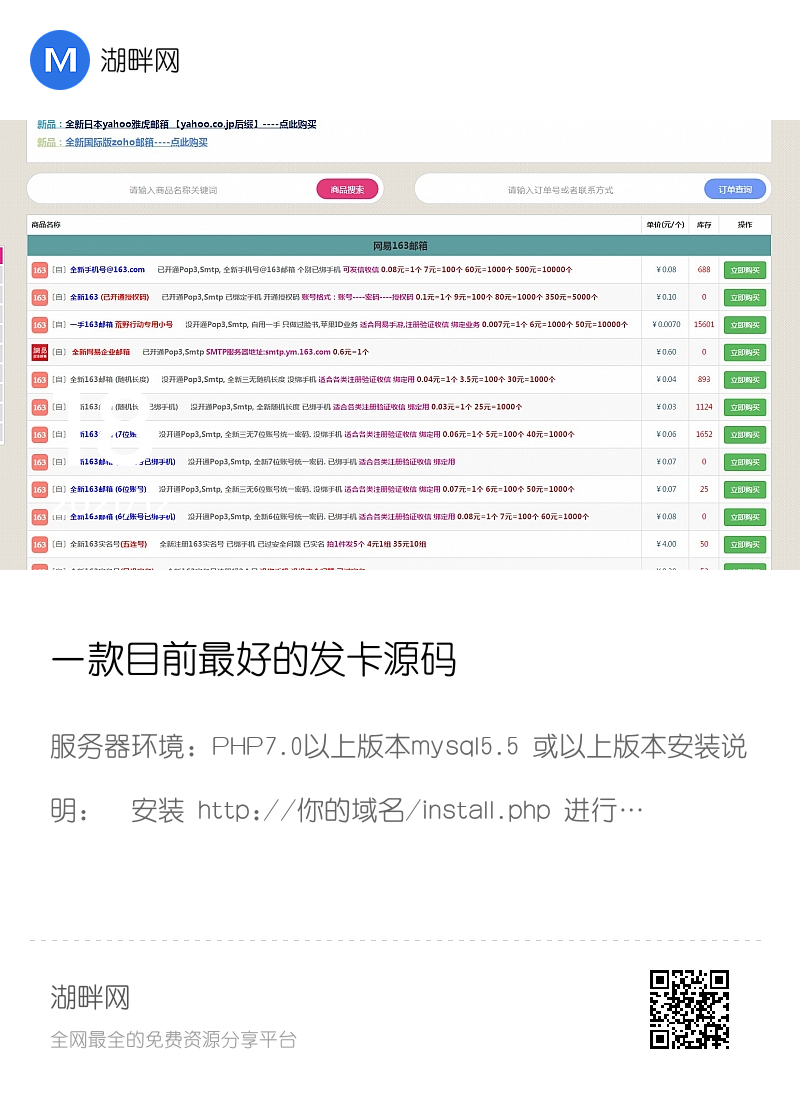Screen dimensions: 800x1120
Task: Click 立即购买 in the row with stock 1652
Action: click(744, 434)
